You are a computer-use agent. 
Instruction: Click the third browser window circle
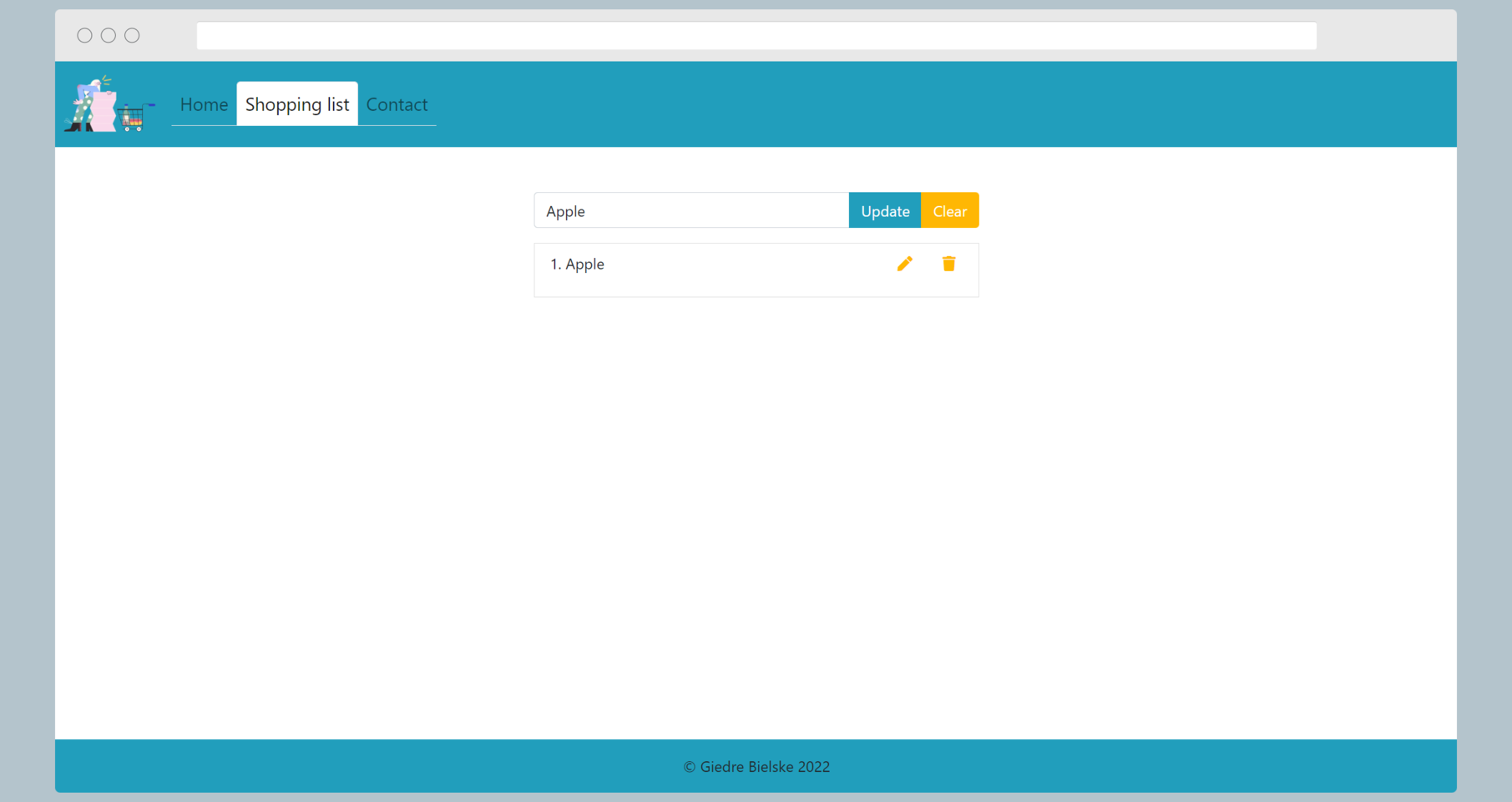[x=132, y=35]
